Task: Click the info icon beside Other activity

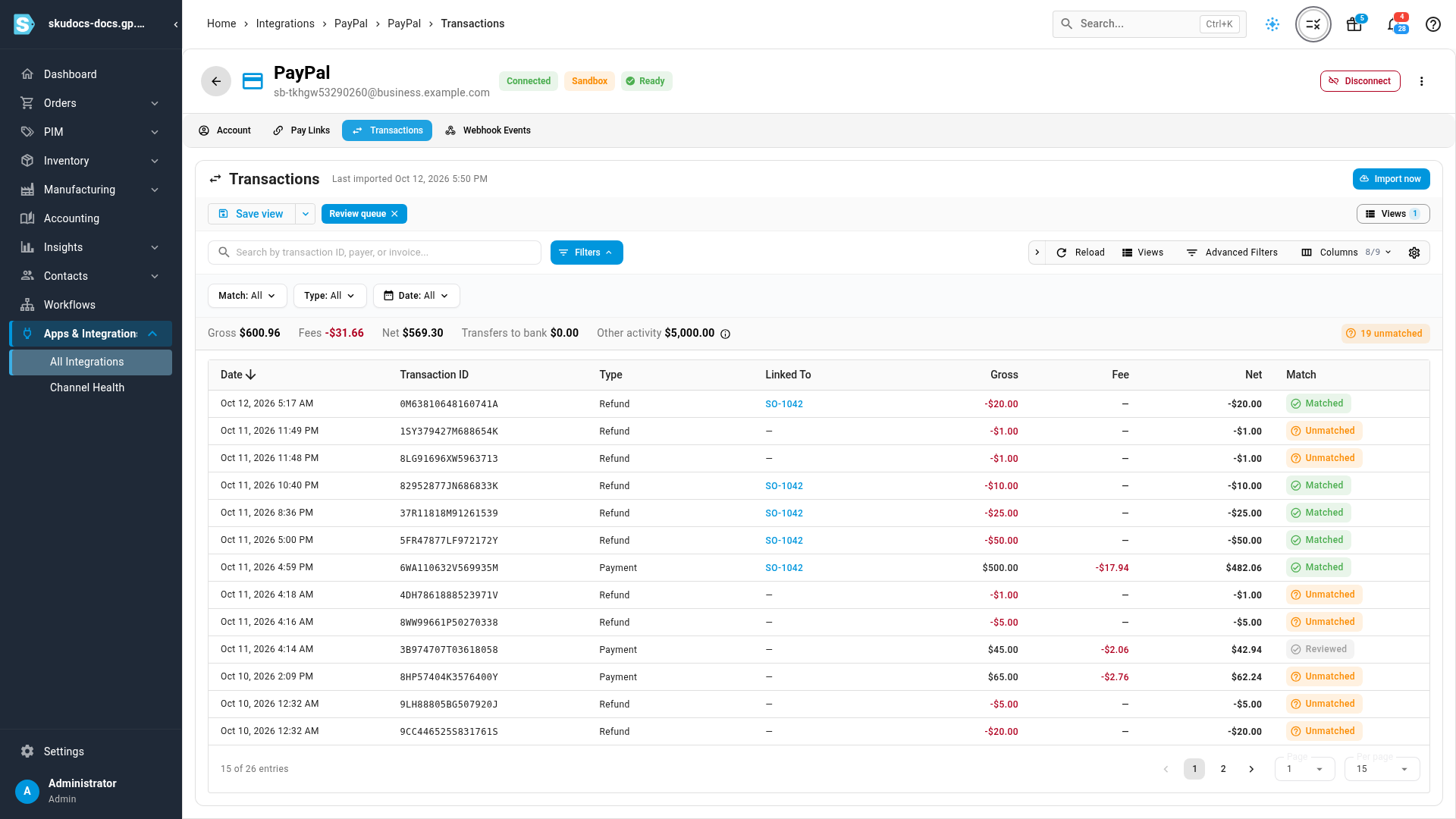Action: pos(725,334)
